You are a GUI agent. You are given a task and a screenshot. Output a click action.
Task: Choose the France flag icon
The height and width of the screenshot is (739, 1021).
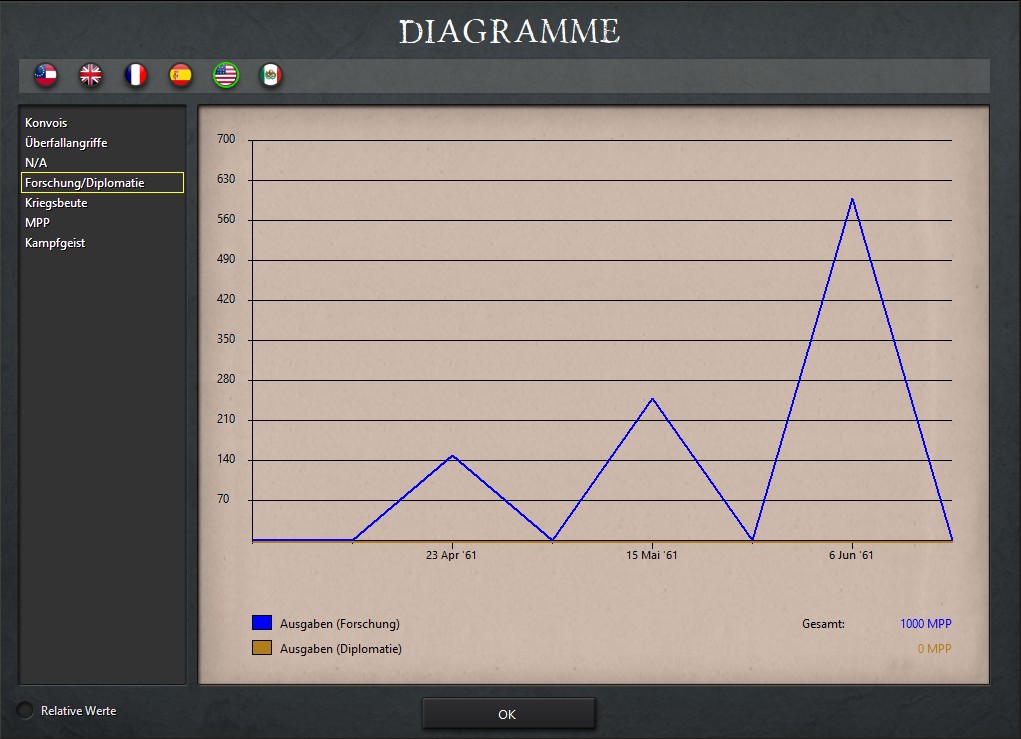click(135, 76)
